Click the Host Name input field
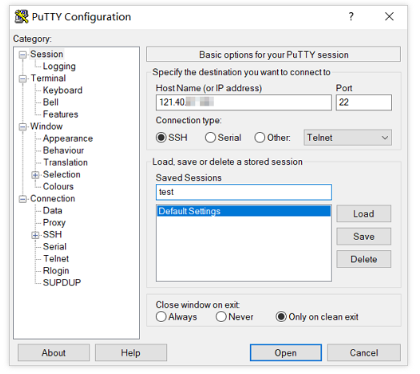Viewport: 420px width, 374px height. tap(244, 102)
